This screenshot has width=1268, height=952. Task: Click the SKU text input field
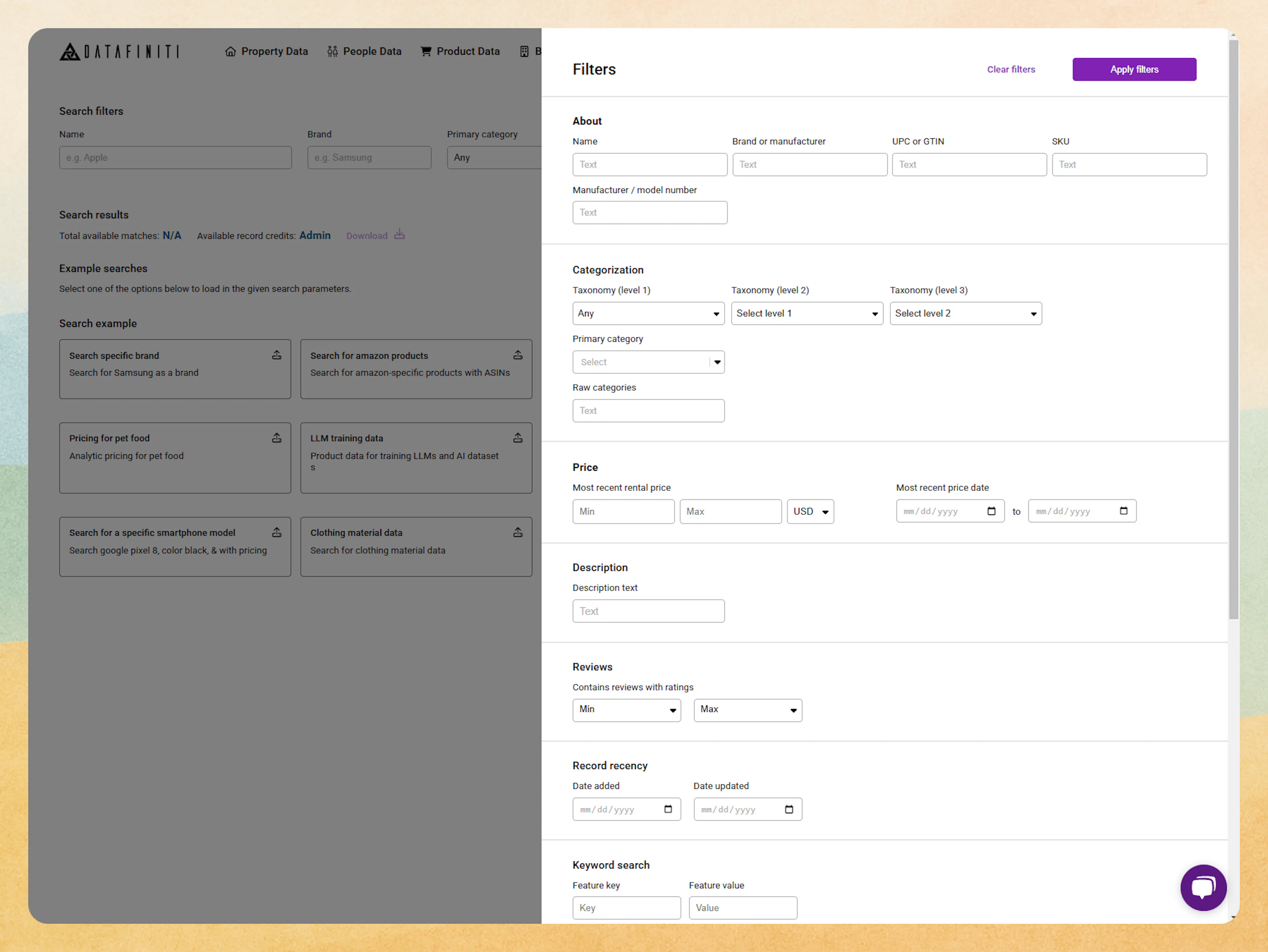(1129, 164)
